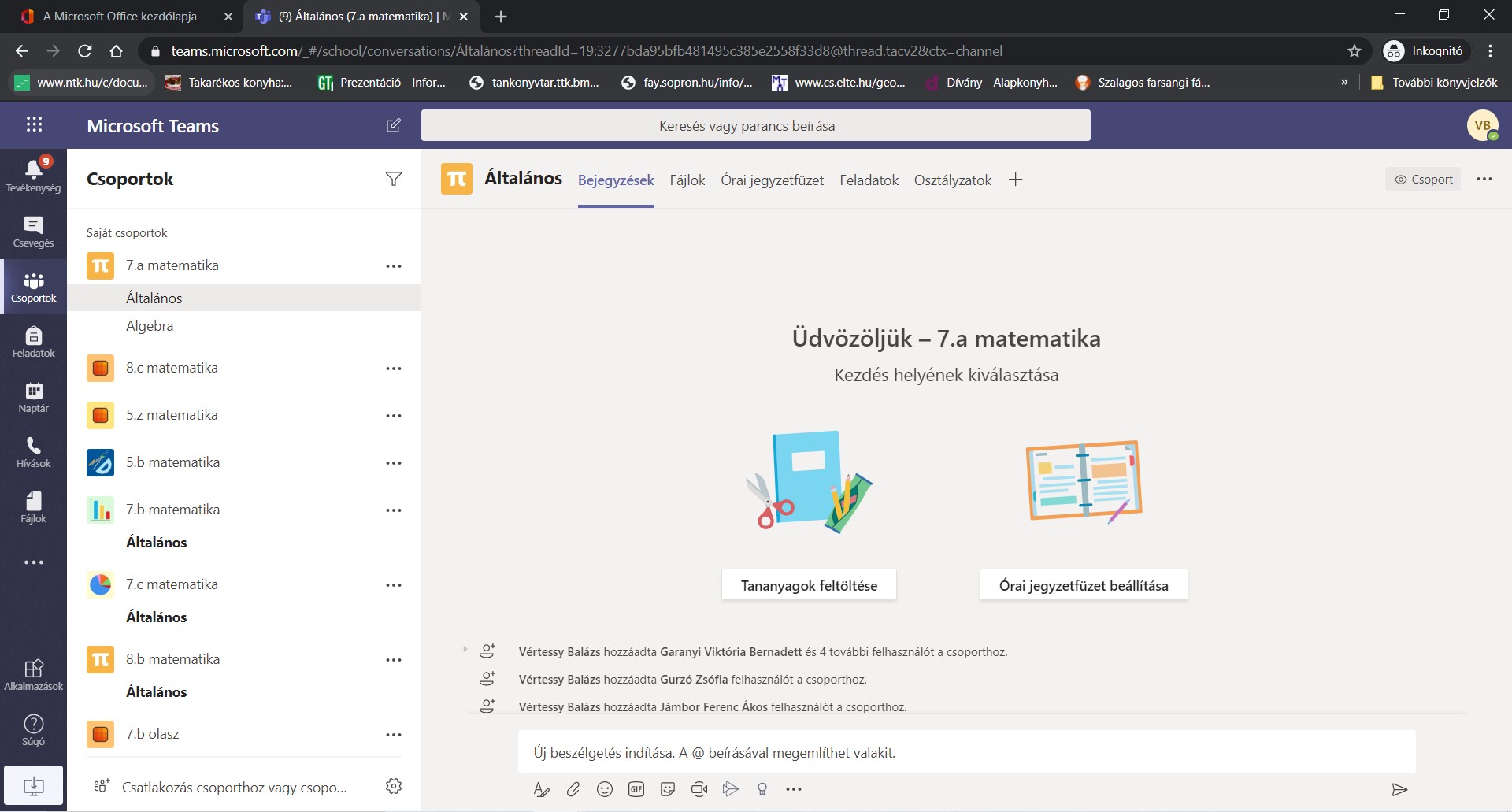Open more options for 8.b matematika
Viewport: 1512px width, 812px height.
[x=394, y=660]
